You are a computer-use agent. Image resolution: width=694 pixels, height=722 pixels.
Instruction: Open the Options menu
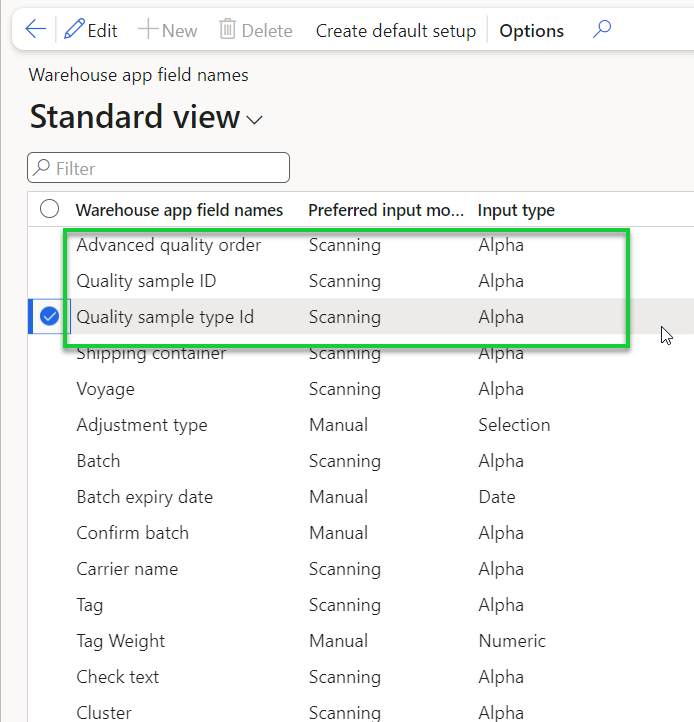point(531,31)
